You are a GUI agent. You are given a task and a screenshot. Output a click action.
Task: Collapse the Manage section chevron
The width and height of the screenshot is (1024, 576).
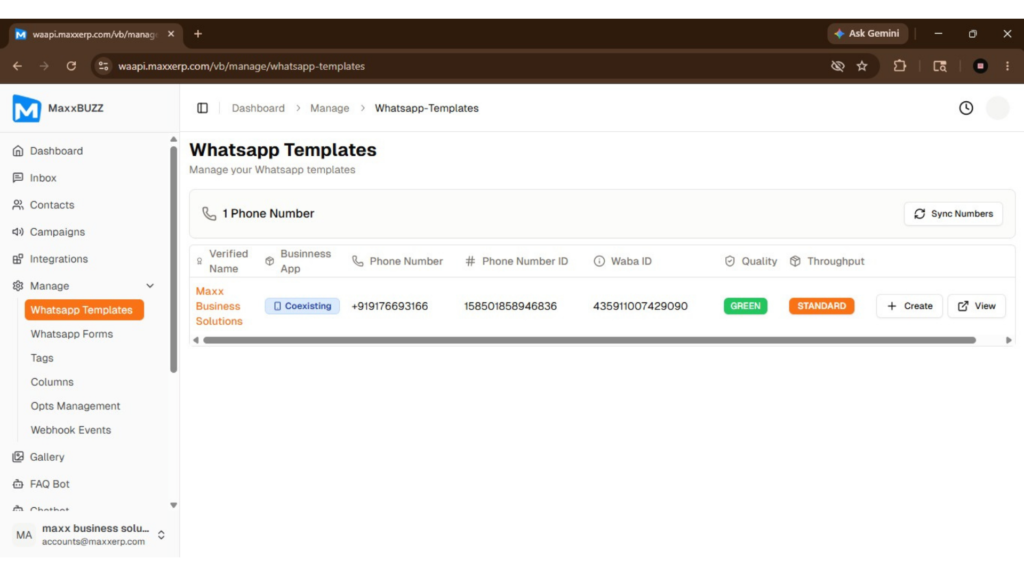click(150, 286)
